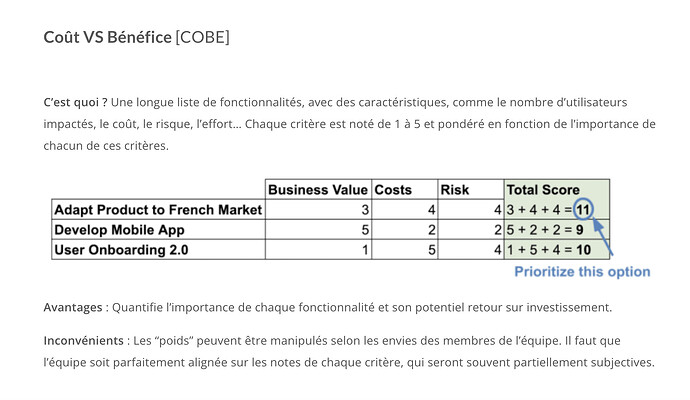
Task: Click the circled total score 11
Action: 585,210
